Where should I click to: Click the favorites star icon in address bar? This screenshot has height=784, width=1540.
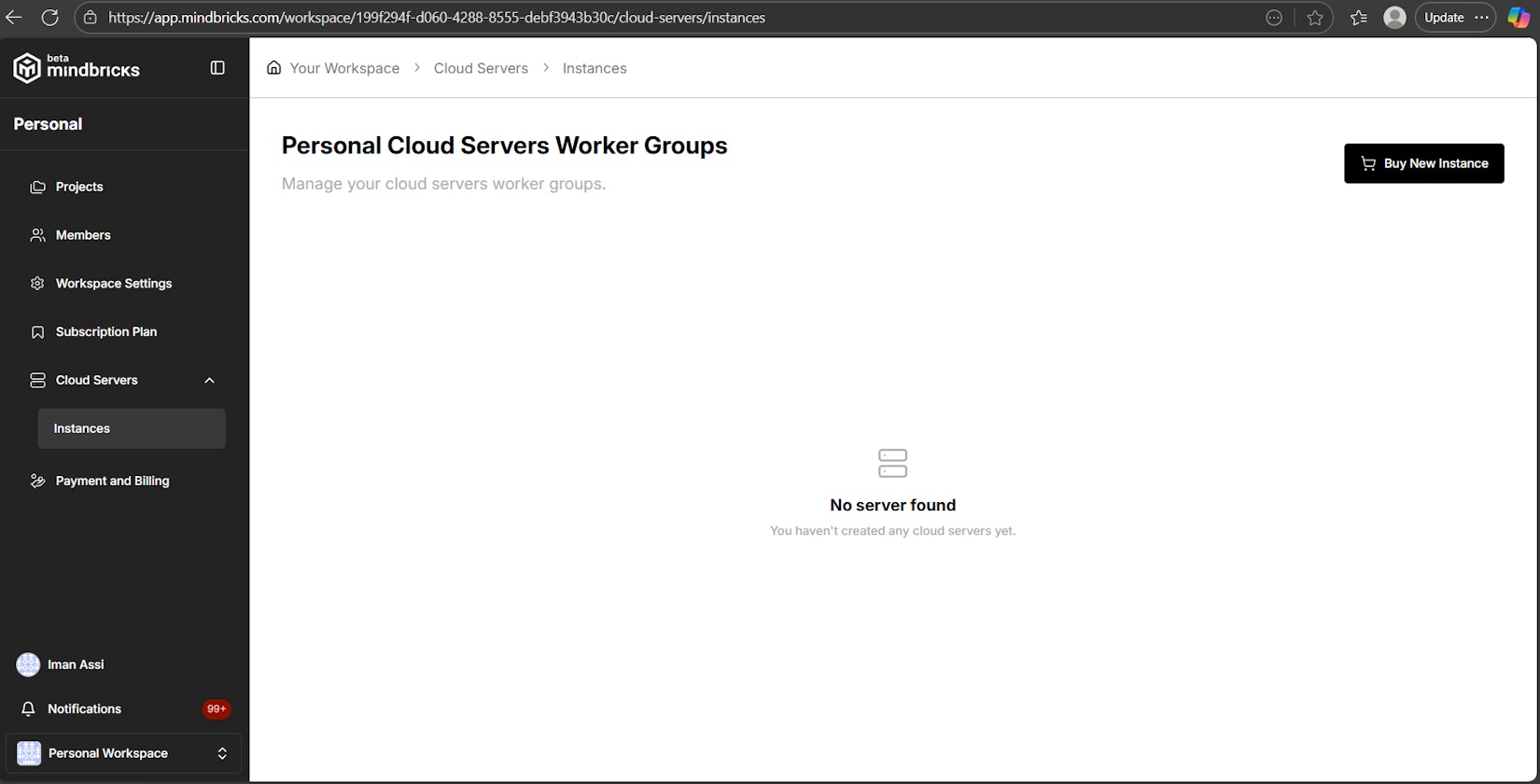(1315, 18)
